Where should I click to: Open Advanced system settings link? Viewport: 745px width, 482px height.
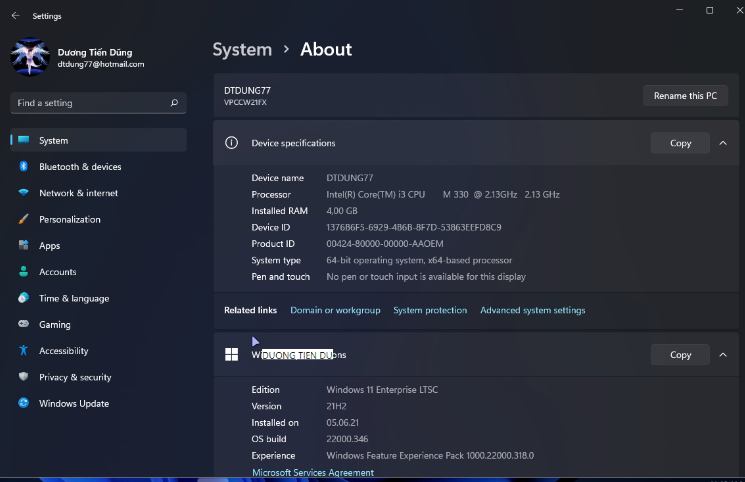tap(533, 310)
